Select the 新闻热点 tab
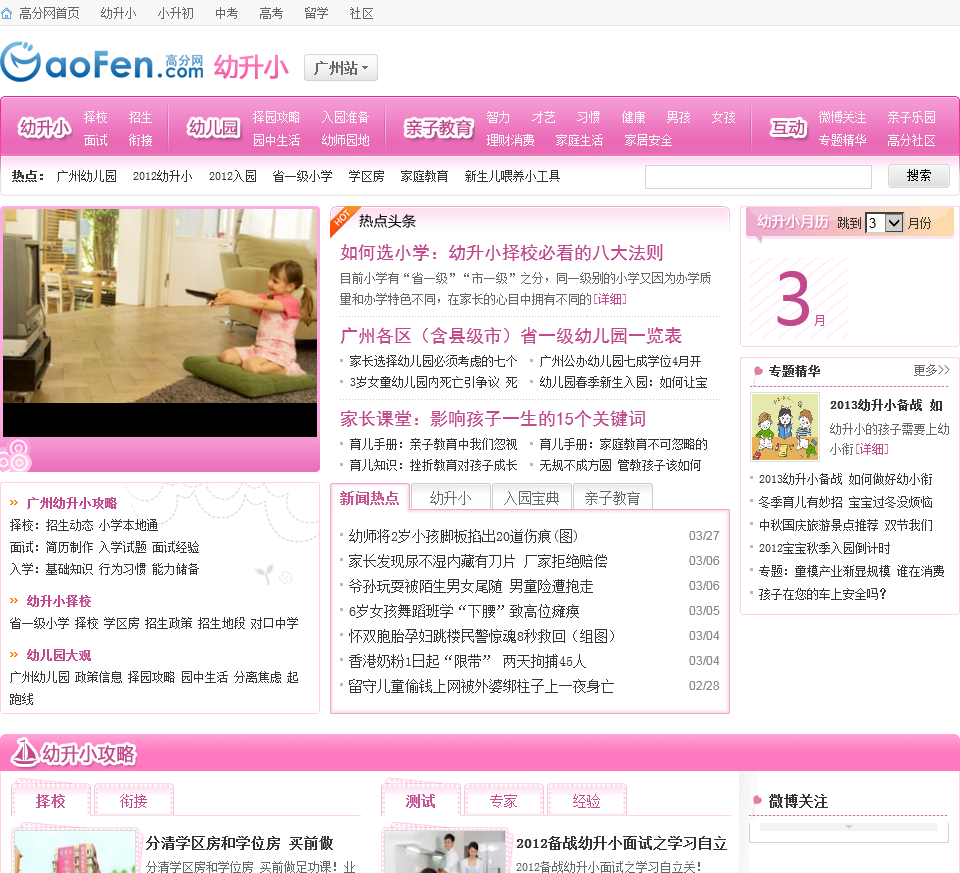960x873 pixels. [369, 498]
